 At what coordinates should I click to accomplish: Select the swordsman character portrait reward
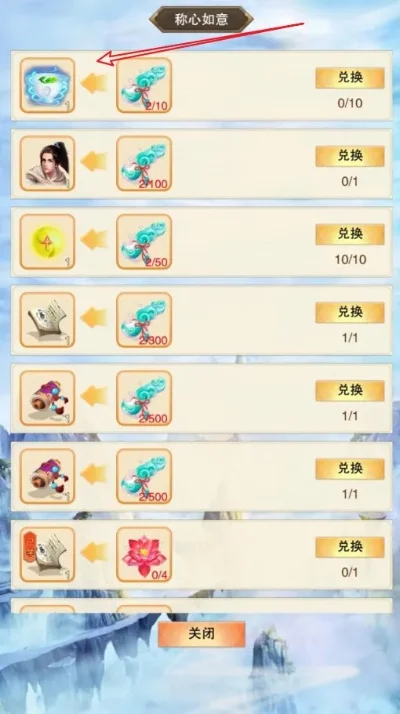[x=47, y=163]
